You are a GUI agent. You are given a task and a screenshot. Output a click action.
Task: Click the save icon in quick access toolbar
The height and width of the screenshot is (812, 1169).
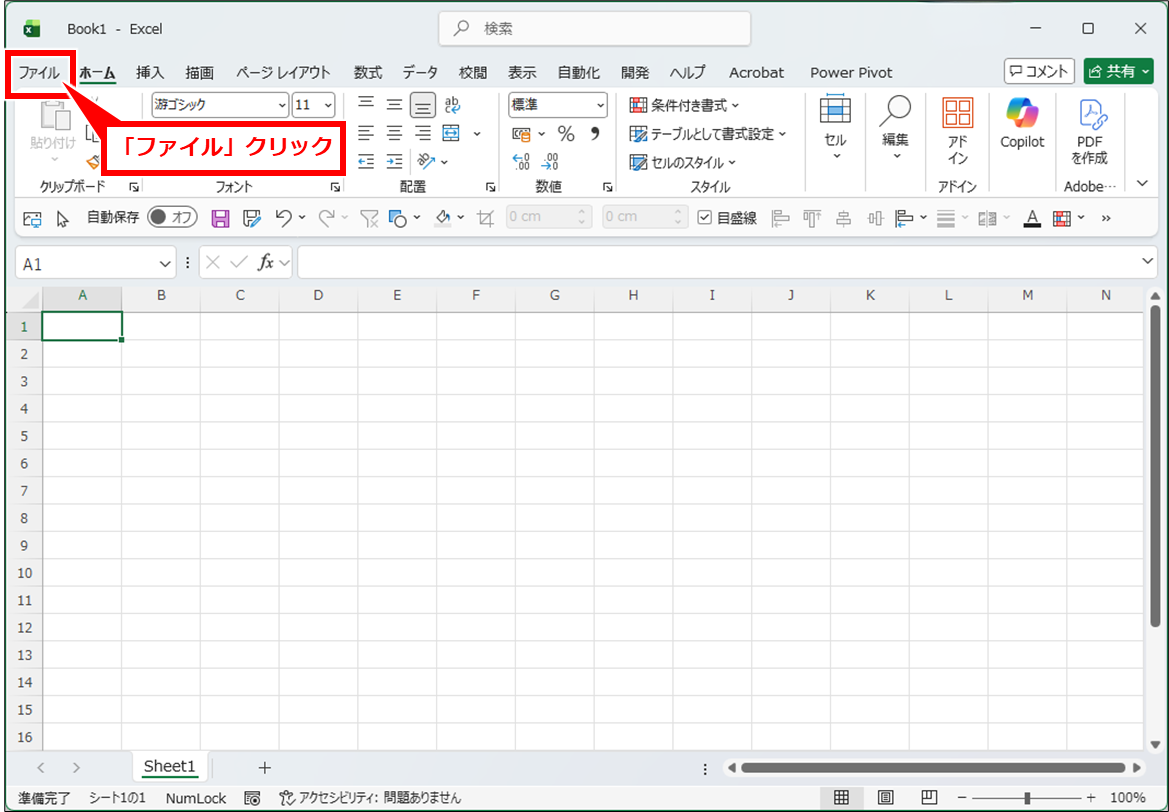221,218
